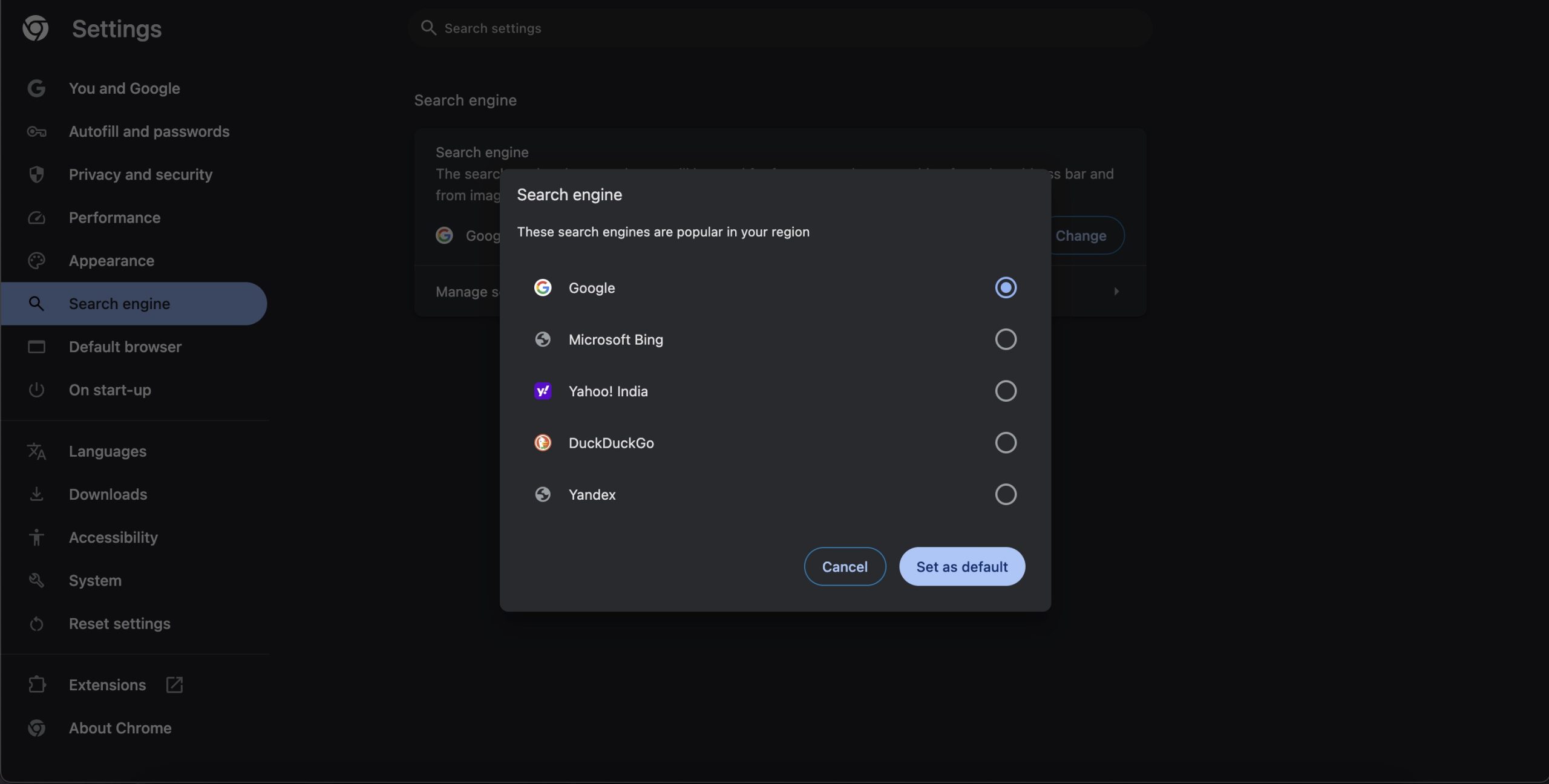
Task: Click the DuckDuckGo duck logo icon
Action: [x=543, y=443]
